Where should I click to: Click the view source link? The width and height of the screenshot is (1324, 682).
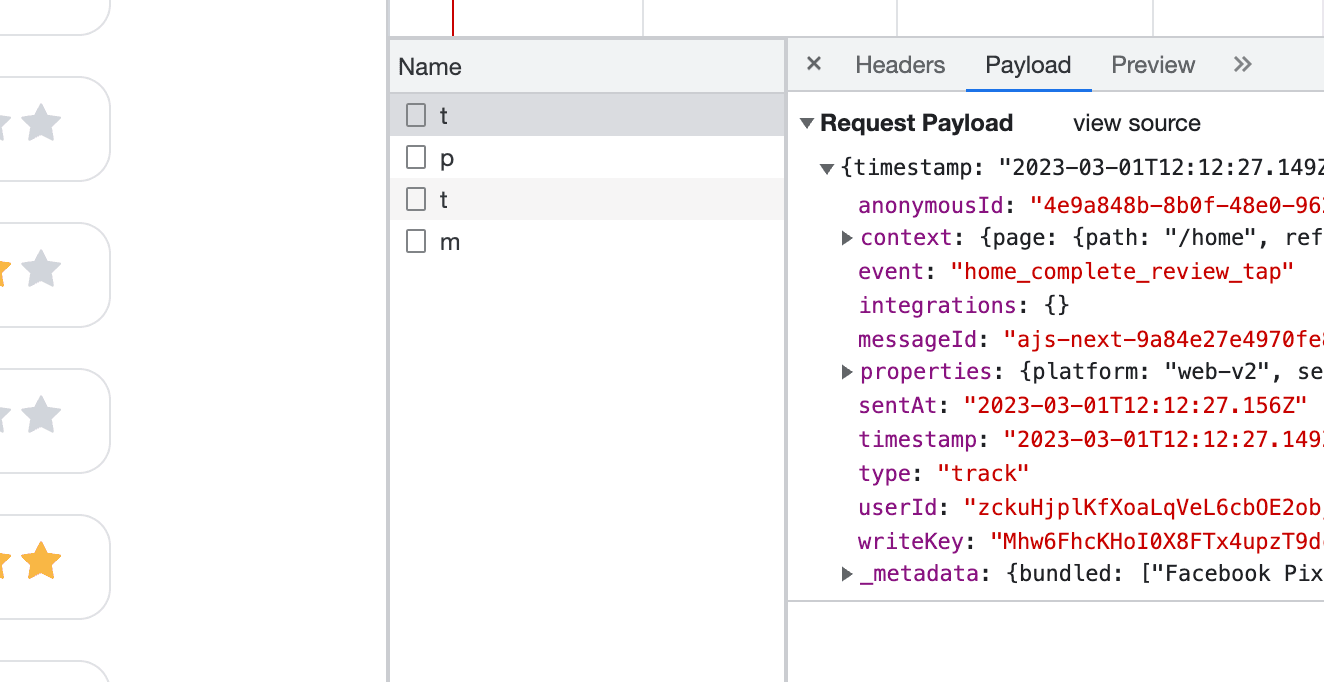1137,123
